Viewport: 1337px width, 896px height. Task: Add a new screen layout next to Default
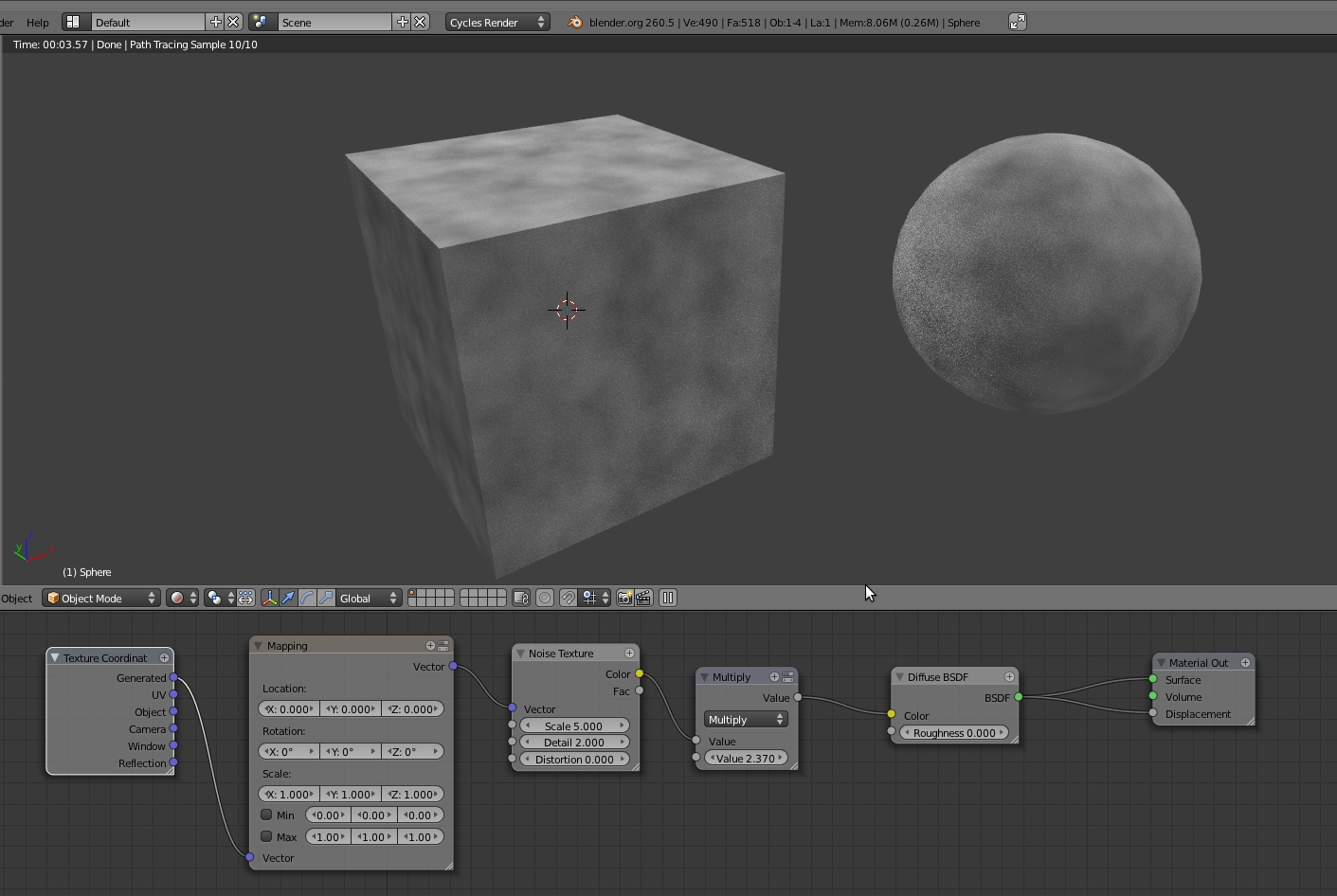point(215,22)
